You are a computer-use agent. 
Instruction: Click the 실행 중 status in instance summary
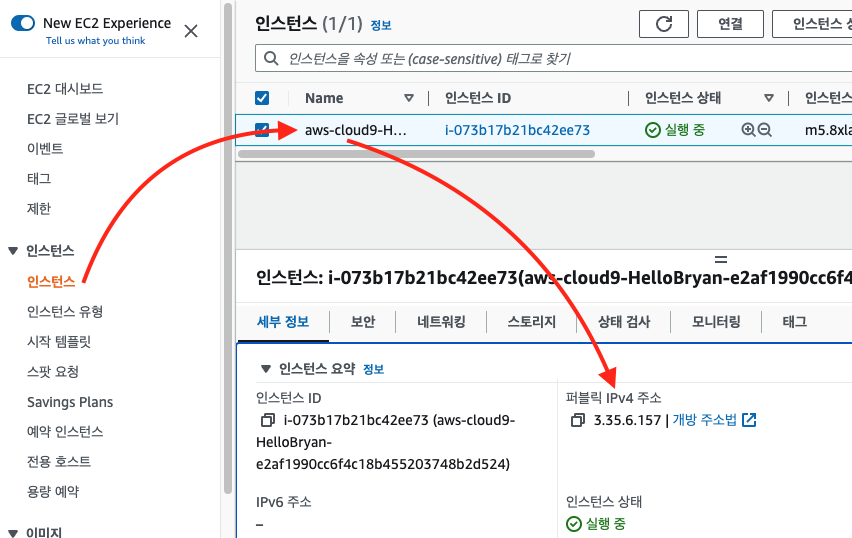(x=596, y=524)
